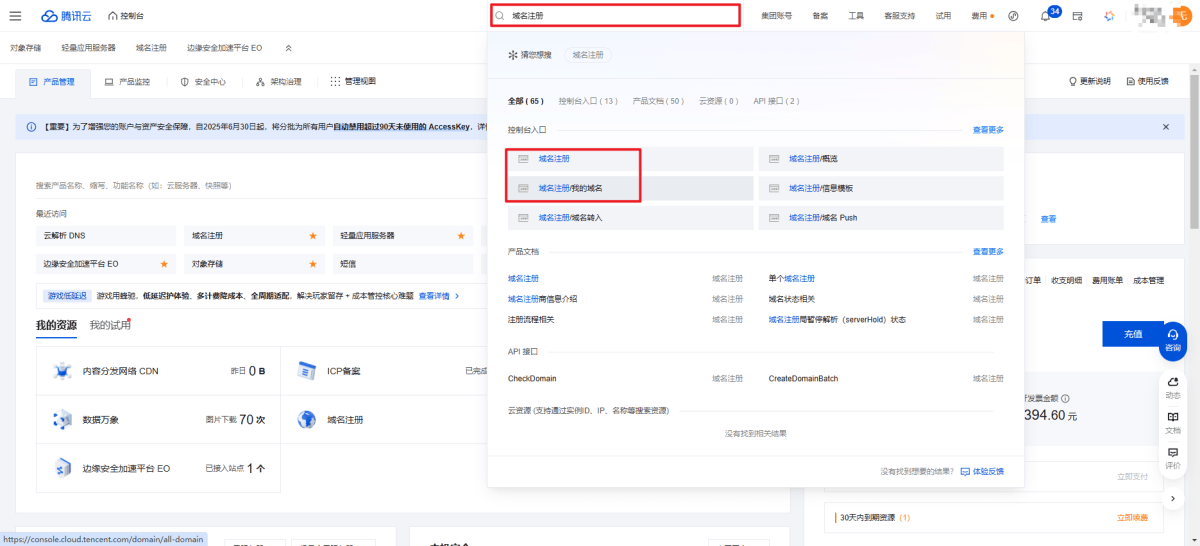Toggle favorite star for 域名注册 recent item
The height and width of the screenshot is (546, 1200).
(x=312, y=236)
